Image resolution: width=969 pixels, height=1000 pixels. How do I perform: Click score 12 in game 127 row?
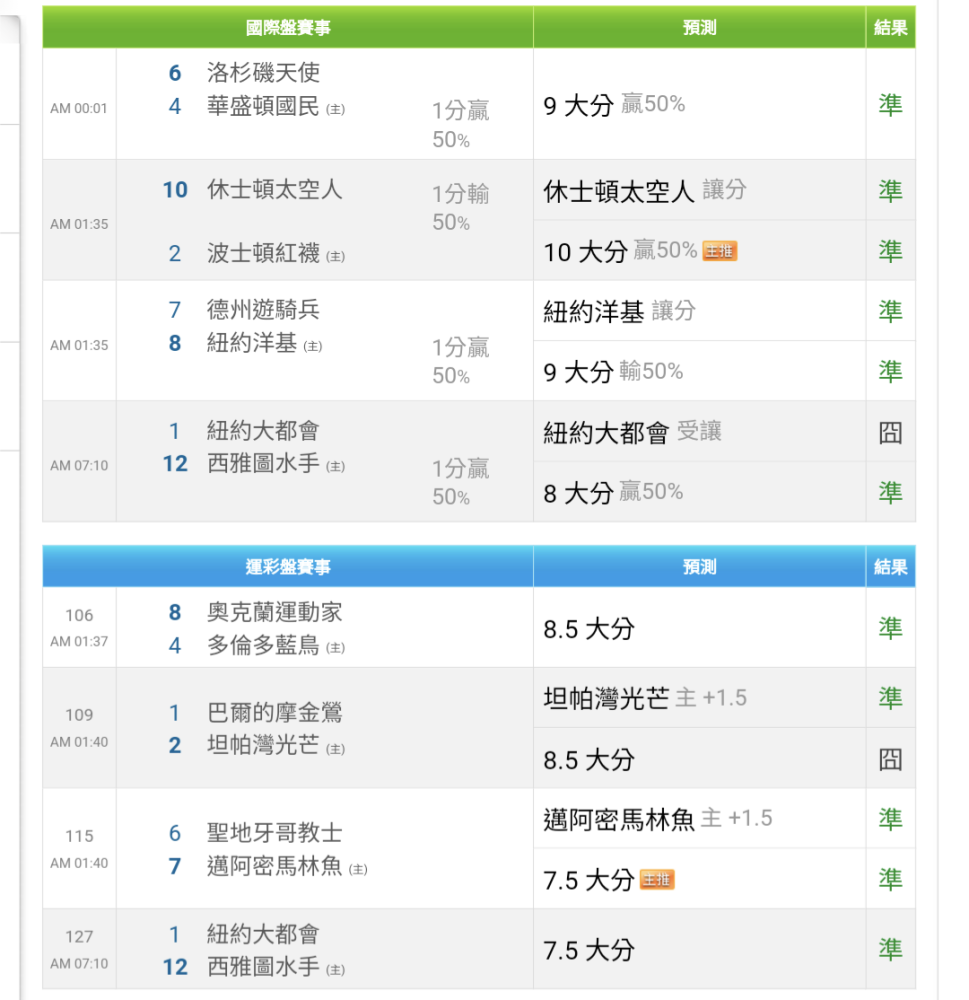(x=175, y=967)
